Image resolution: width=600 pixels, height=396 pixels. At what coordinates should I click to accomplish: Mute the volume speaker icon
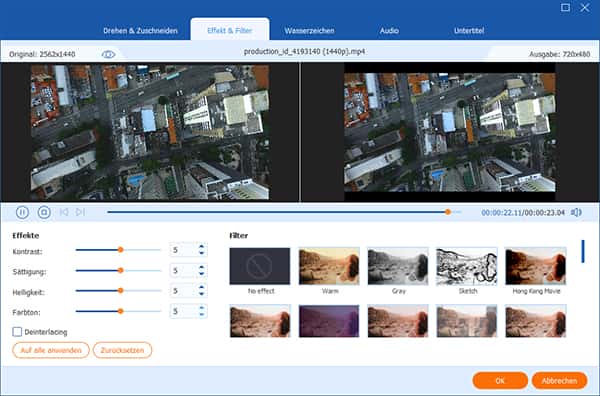pyautogui.click(x=576, y=212)
